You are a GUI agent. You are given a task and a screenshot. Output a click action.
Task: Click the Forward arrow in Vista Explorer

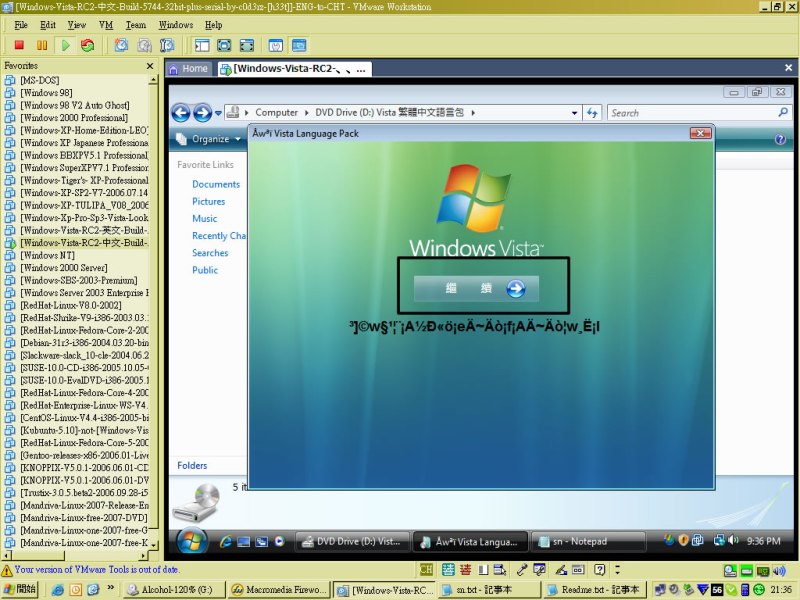[x=202, y=113]
